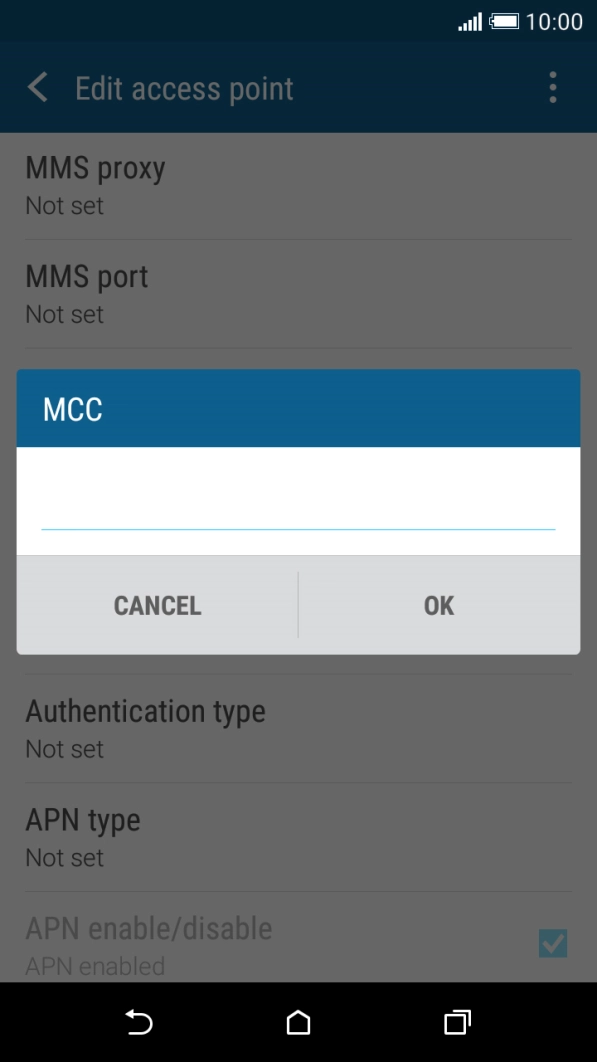The height and width of the screenshot is (1062, 597).
Task: Tap the clock showing 10:00
Action: point(554,22)
